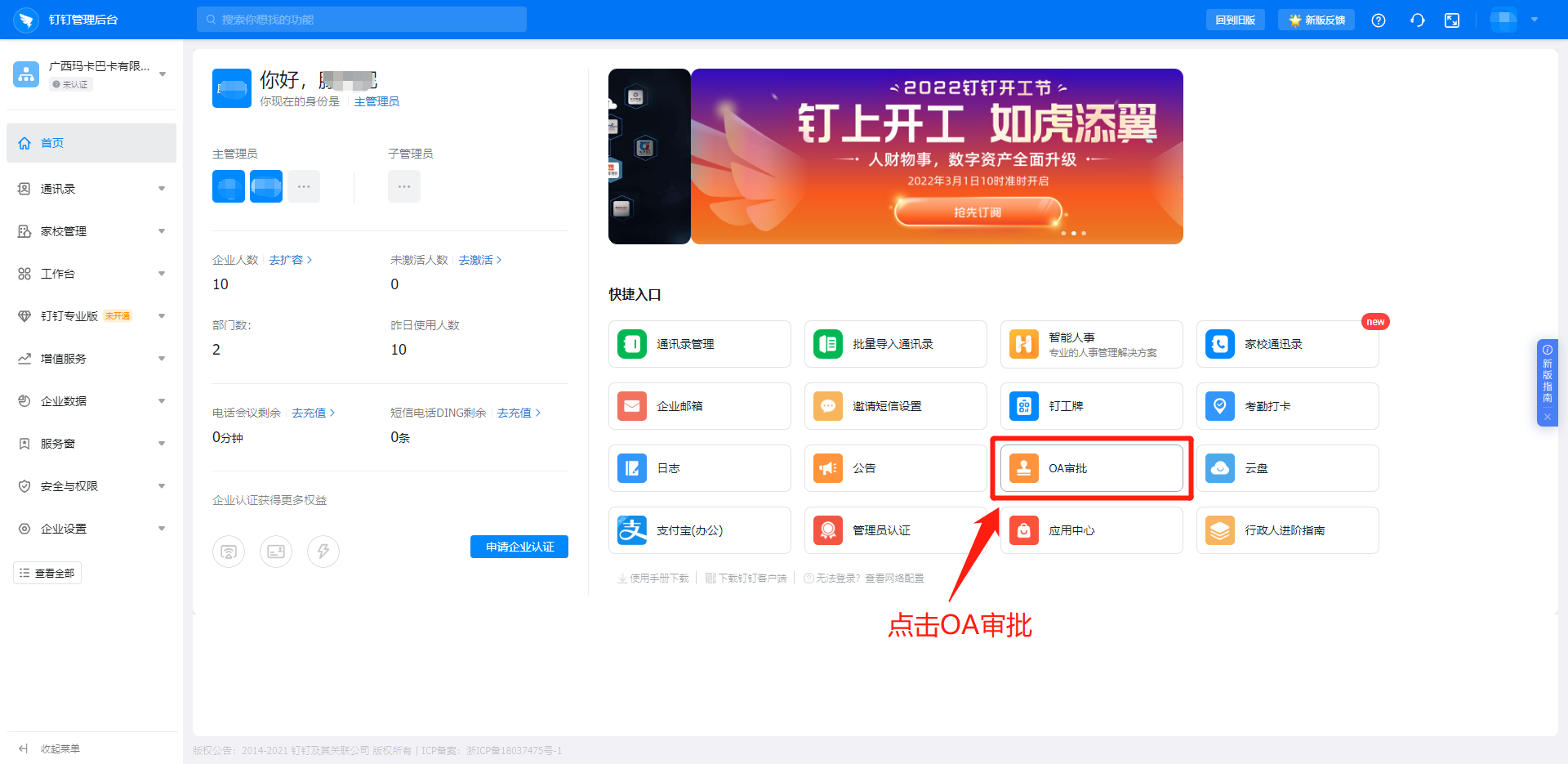The height and width of the screenshot is (764, 1568).
Task: Collapse the menu via 收起菜单
Action: tap(49, 748)
